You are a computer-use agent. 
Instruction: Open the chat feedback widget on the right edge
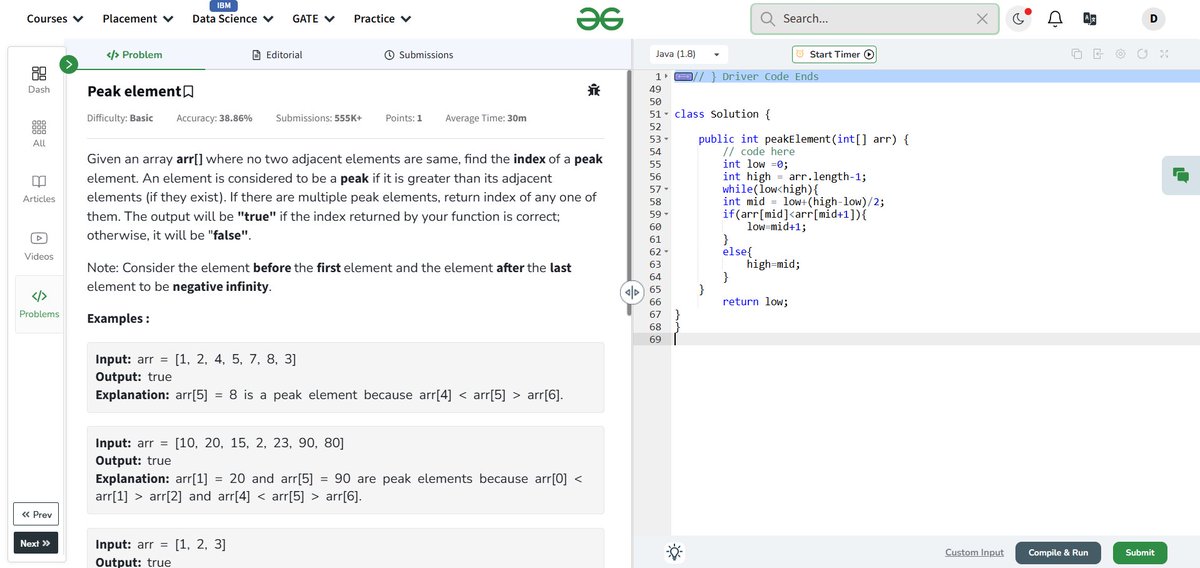click(1181, 175)
